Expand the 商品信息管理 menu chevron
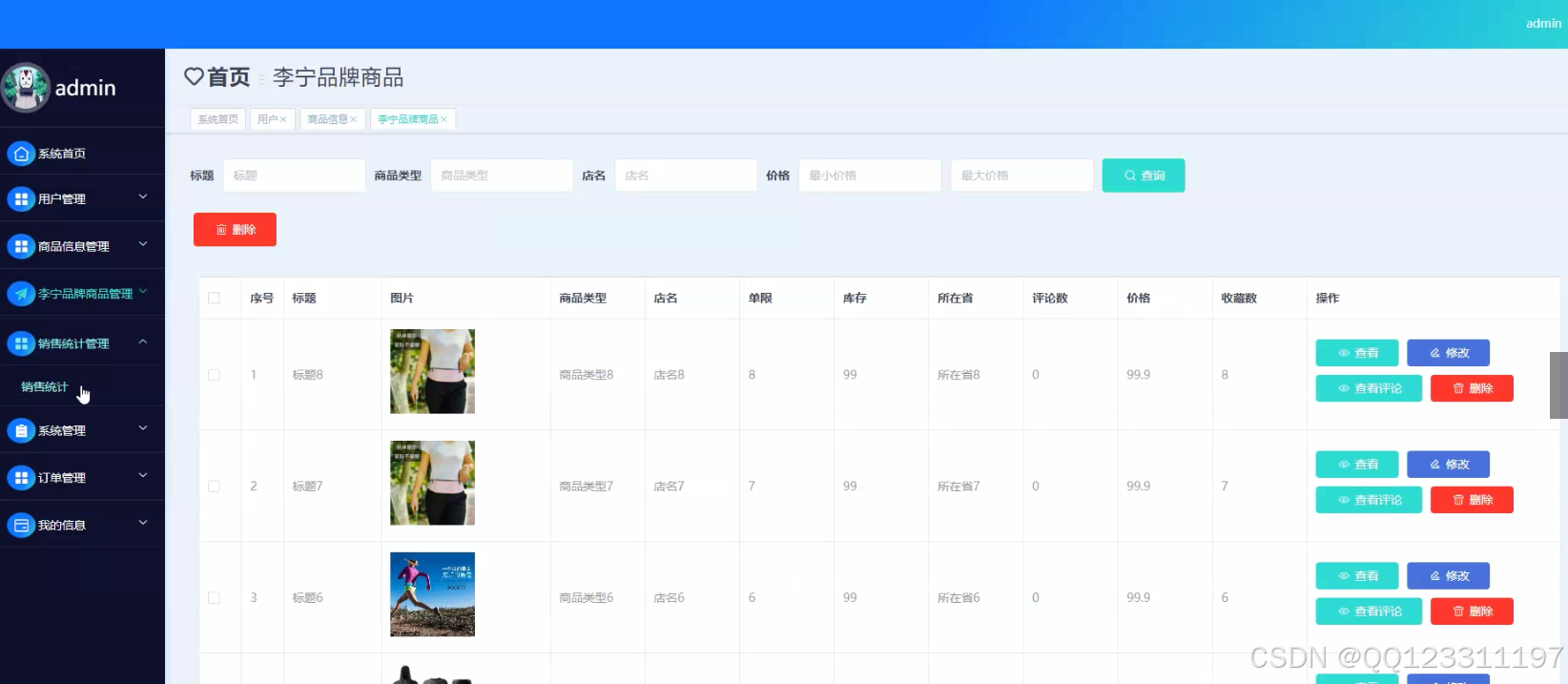The width and height of the screenshot is (1568, 684). click(143, 244)
